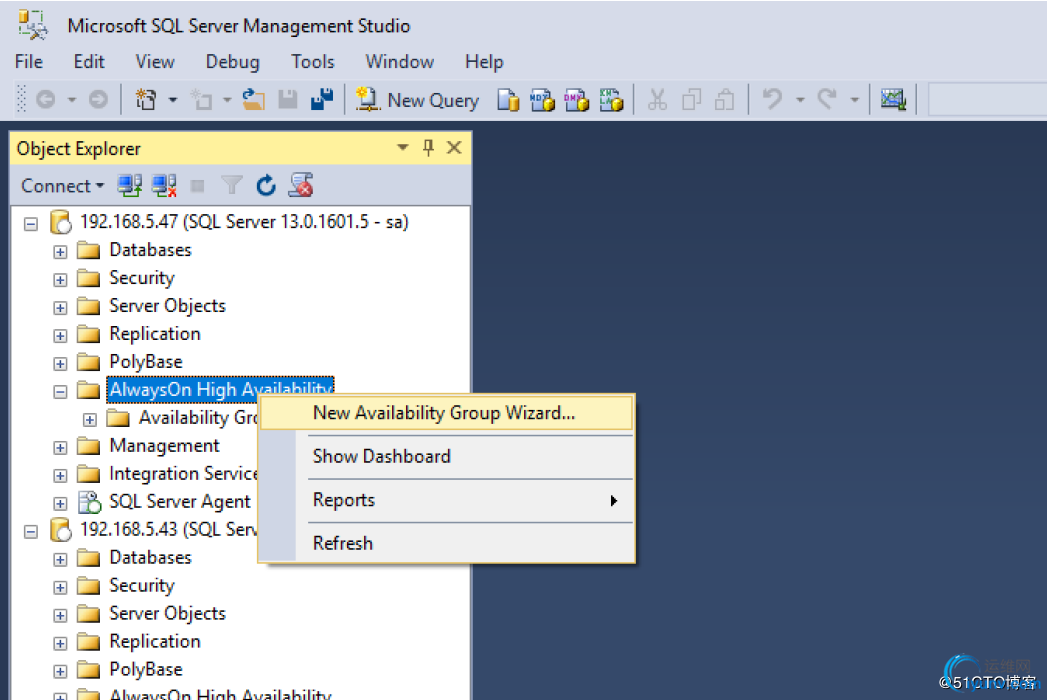
Task: Expand Server Objects under server 192.168.5.47
Action: pyautogui.click(x=60, y=308)
